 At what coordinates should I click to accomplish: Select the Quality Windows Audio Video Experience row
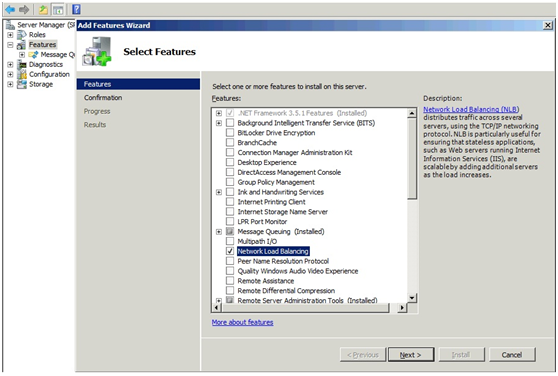(x=298, y=271)
